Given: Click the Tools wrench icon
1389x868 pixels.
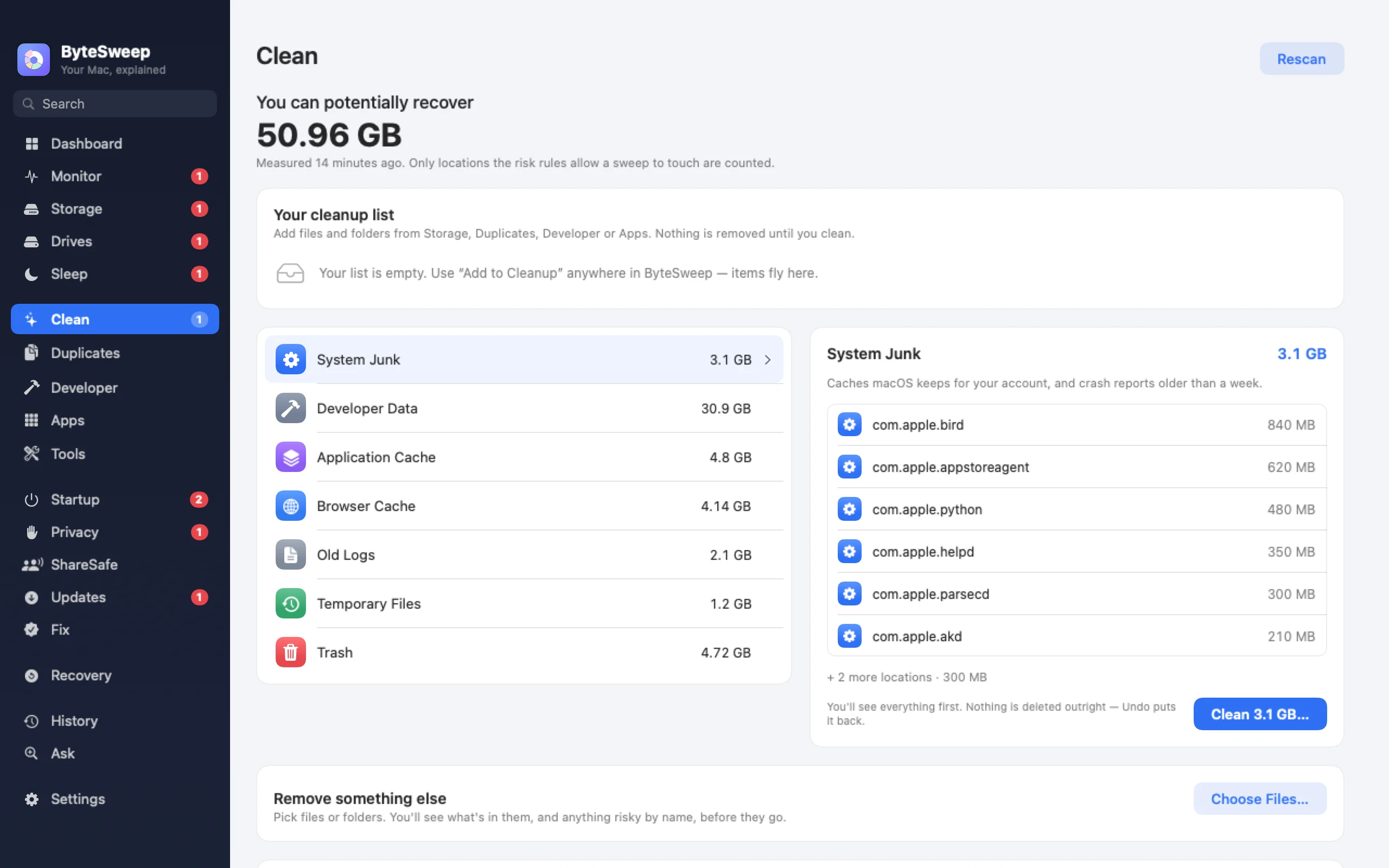Looking at the screenshot, I should tap(31, 454).
